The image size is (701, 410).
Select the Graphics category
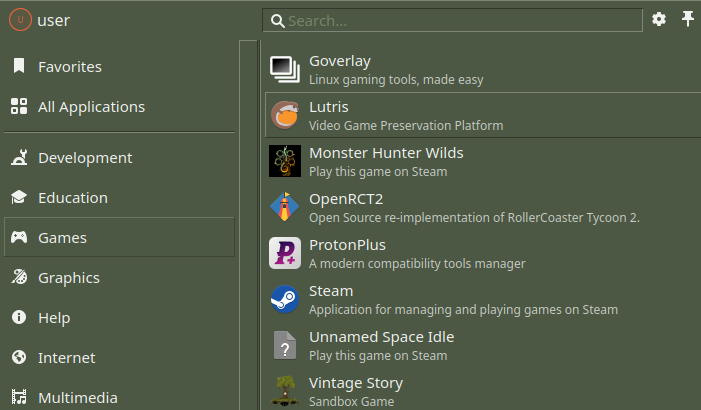click(119, 278)
